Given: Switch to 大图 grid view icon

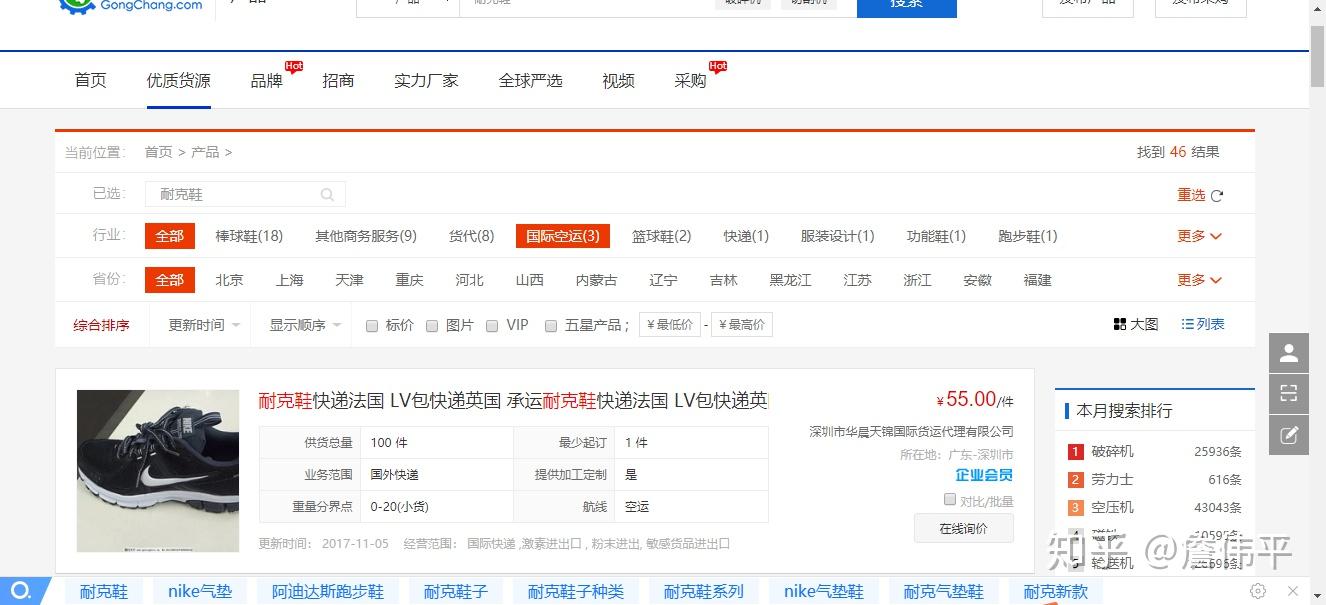Looking at the screenshot, I should pos(1120,324).
